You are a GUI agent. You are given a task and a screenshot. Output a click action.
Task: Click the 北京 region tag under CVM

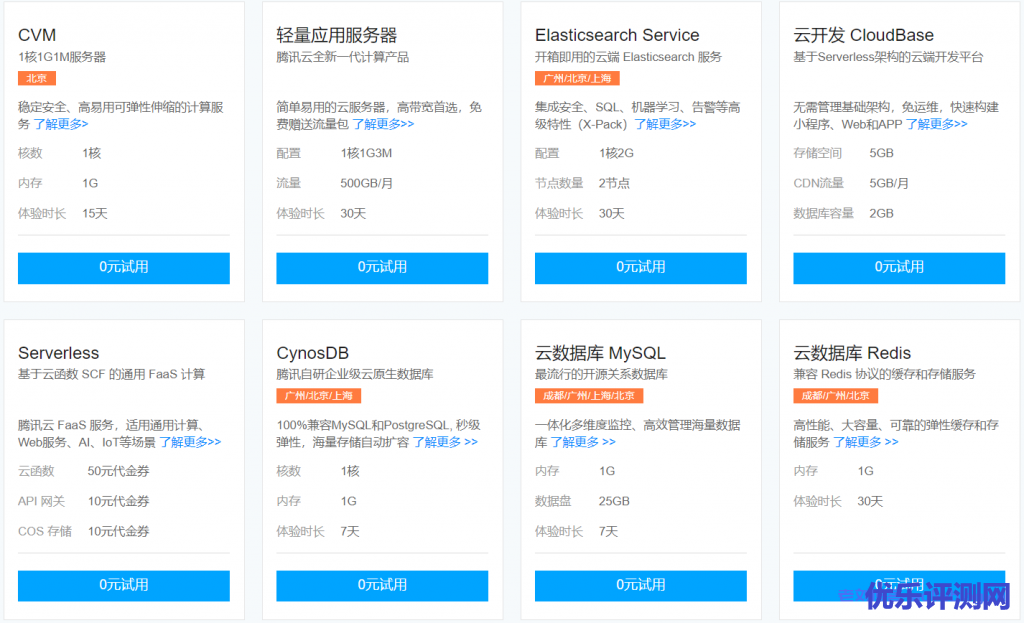37,78
